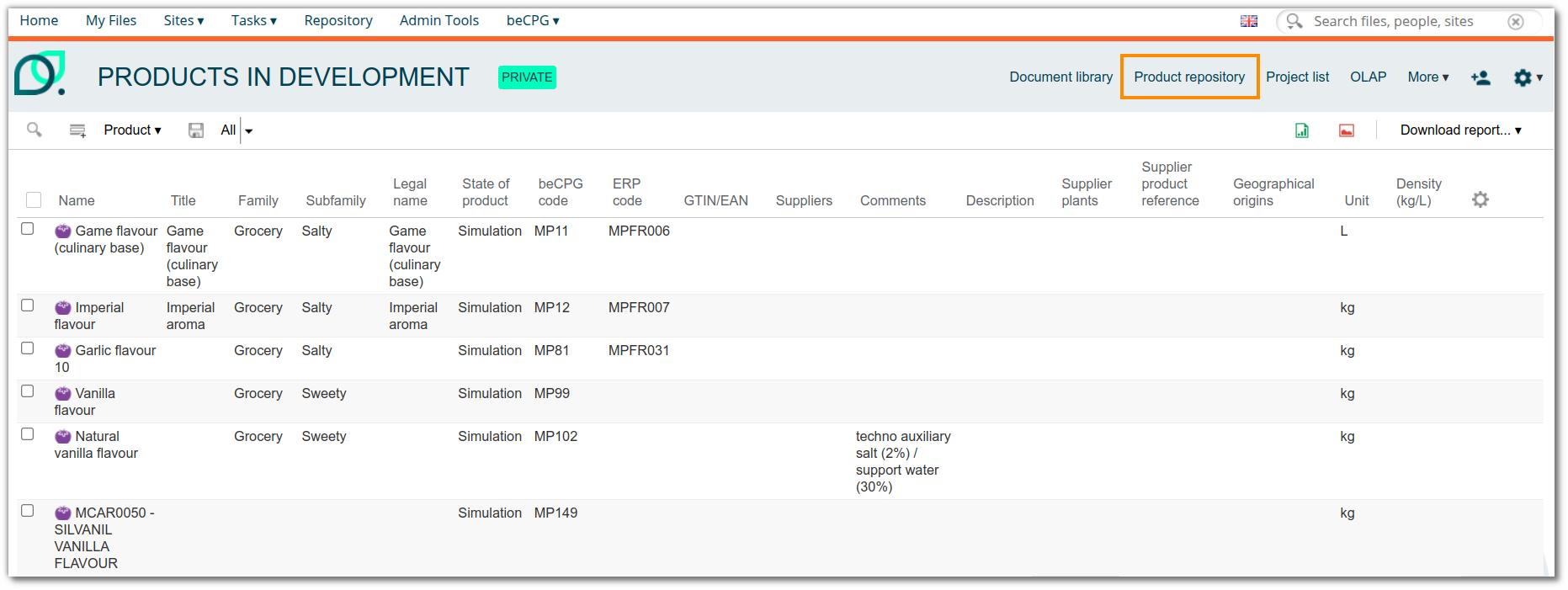Switch to Project list tab

tap(1298, 77)
